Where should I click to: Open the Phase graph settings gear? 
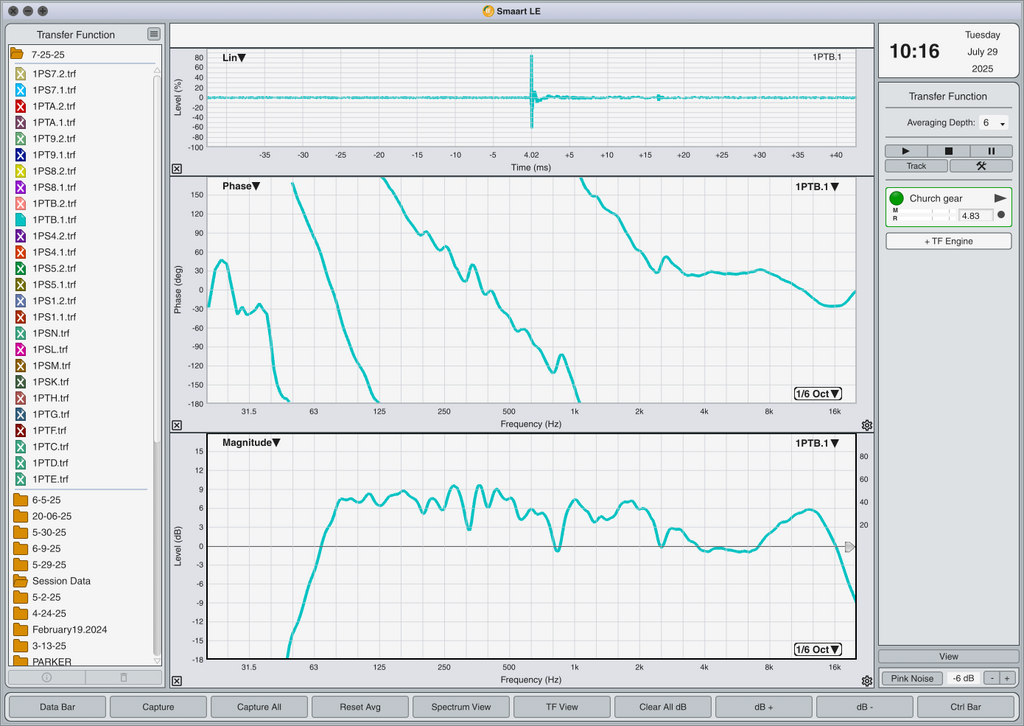pos(867,425)
